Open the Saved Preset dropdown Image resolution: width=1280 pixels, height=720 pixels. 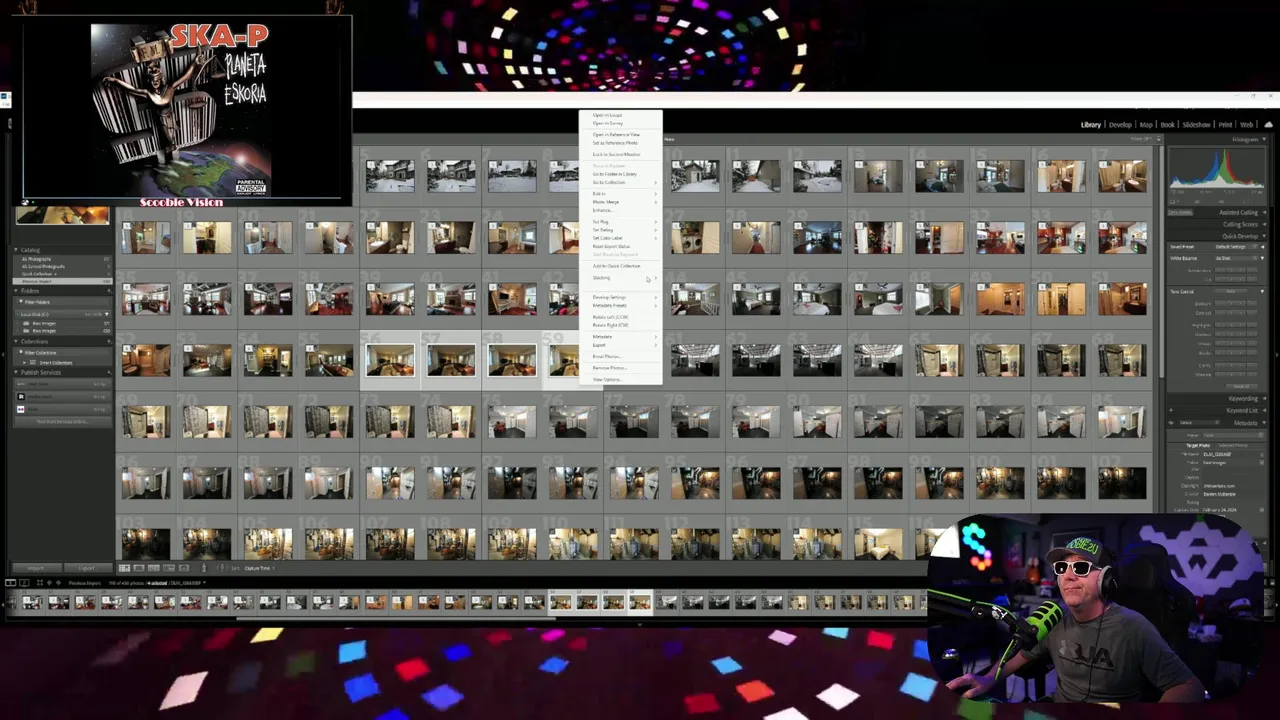[1237, 247]
